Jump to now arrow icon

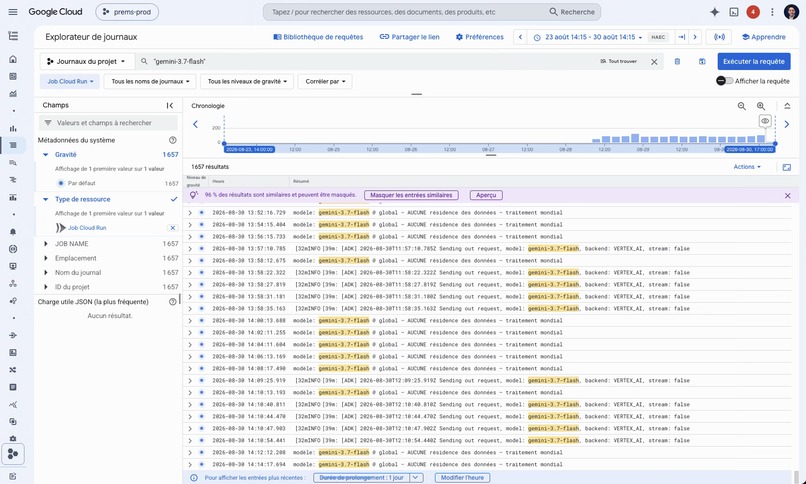[x=682, y=37]
